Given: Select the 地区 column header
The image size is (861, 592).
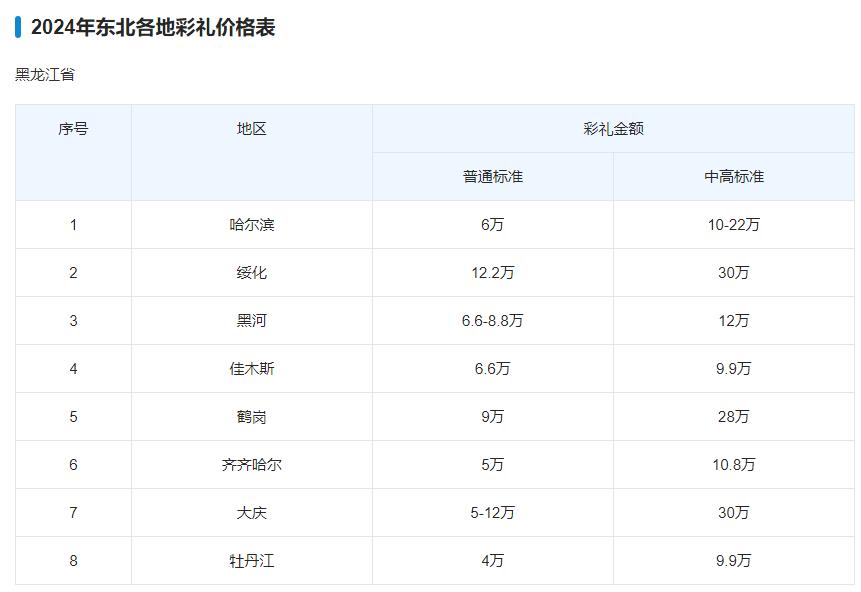Looking at the screenshot, I should (252, 129).
